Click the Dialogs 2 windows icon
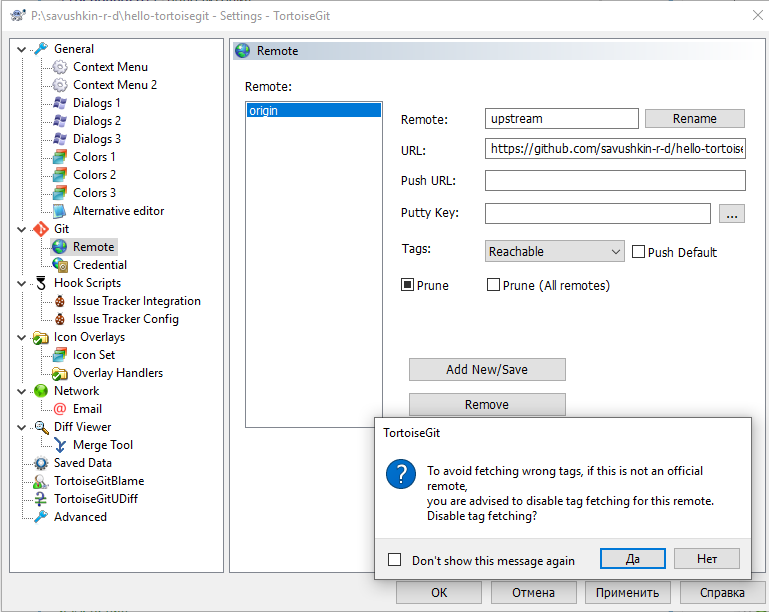The image size is (769, 612). (60, 121)
